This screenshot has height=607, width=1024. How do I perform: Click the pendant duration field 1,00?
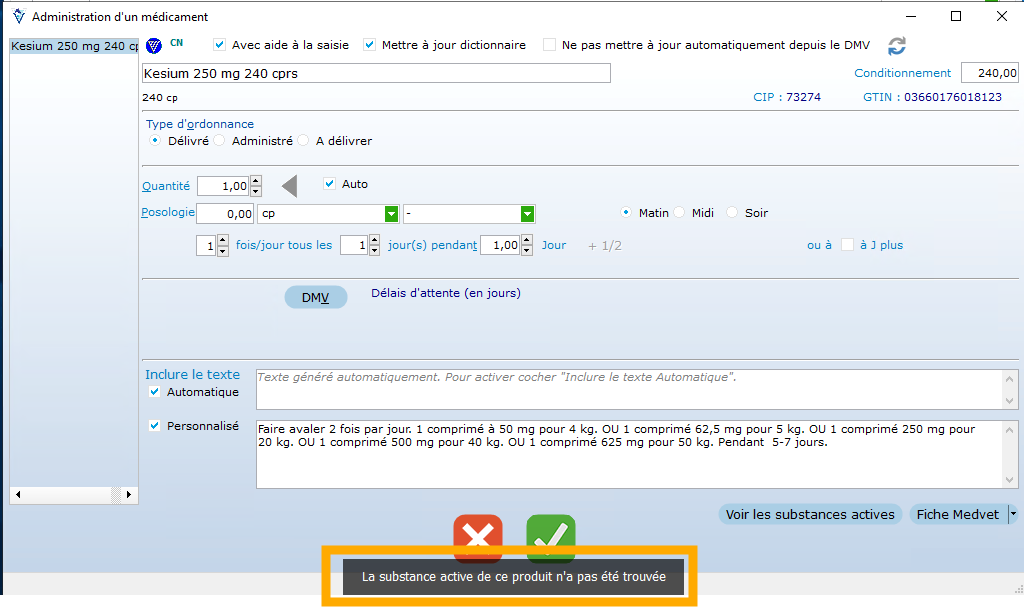tap(500, 245)
